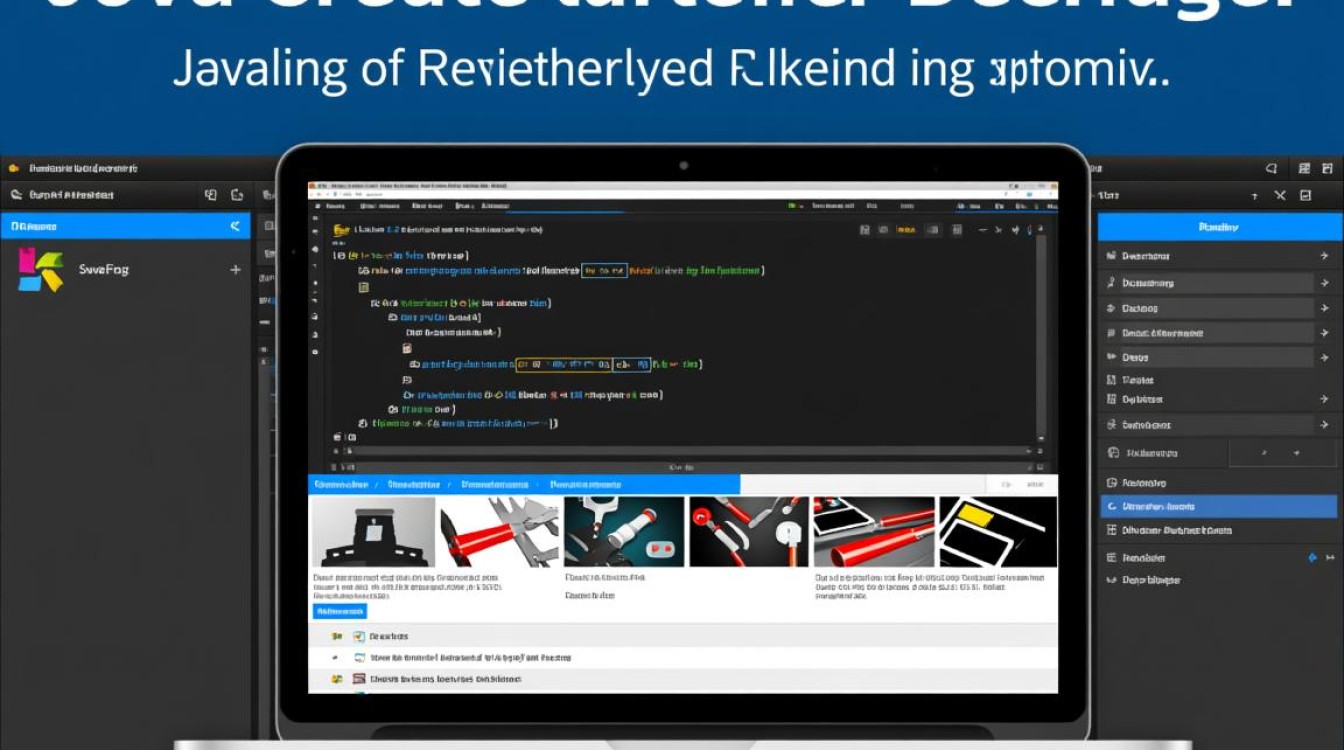The height and width of the screenshot is (750, 1344).
Task: Collapse the blue left panel header chevron
Action: (236, 227)
